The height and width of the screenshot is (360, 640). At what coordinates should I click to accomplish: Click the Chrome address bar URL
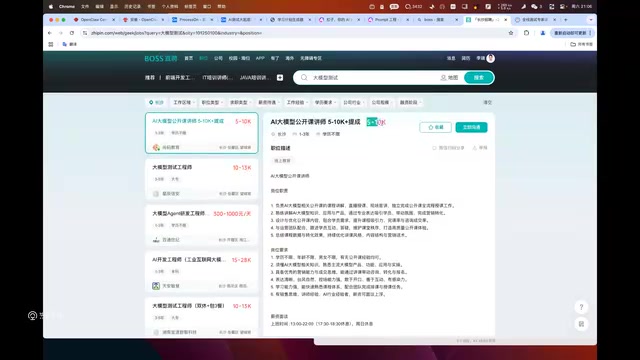(x=176, y=33)
